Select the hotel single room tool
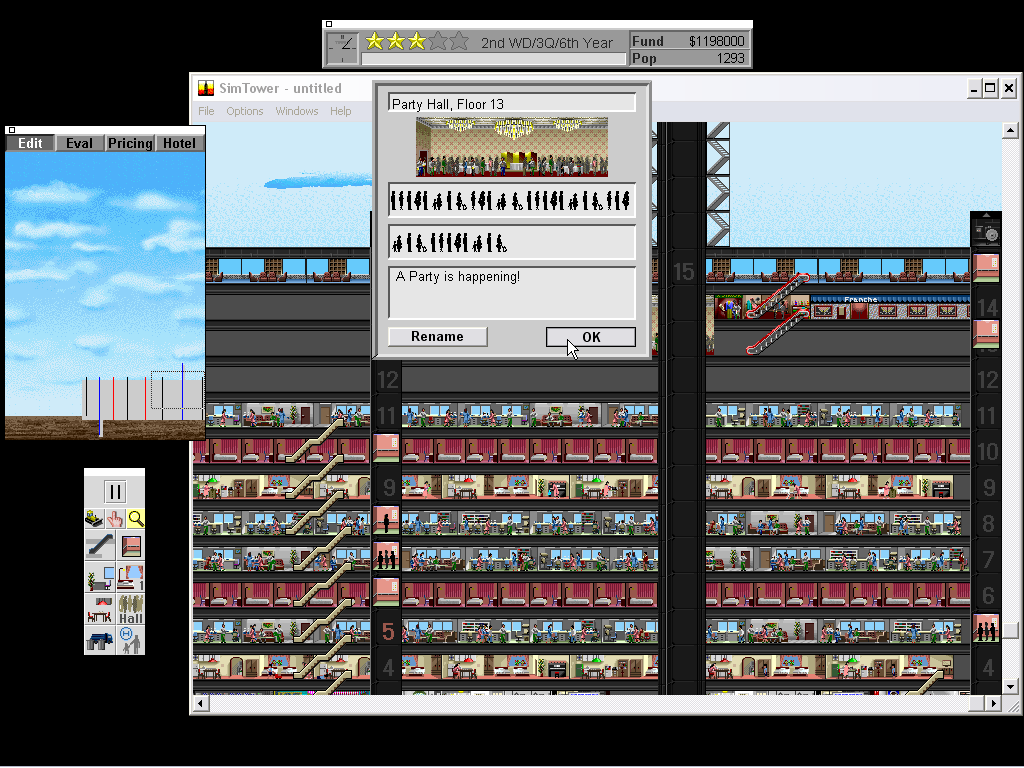The height and width of the screenshot is (768, 1024). pos(131,577)
